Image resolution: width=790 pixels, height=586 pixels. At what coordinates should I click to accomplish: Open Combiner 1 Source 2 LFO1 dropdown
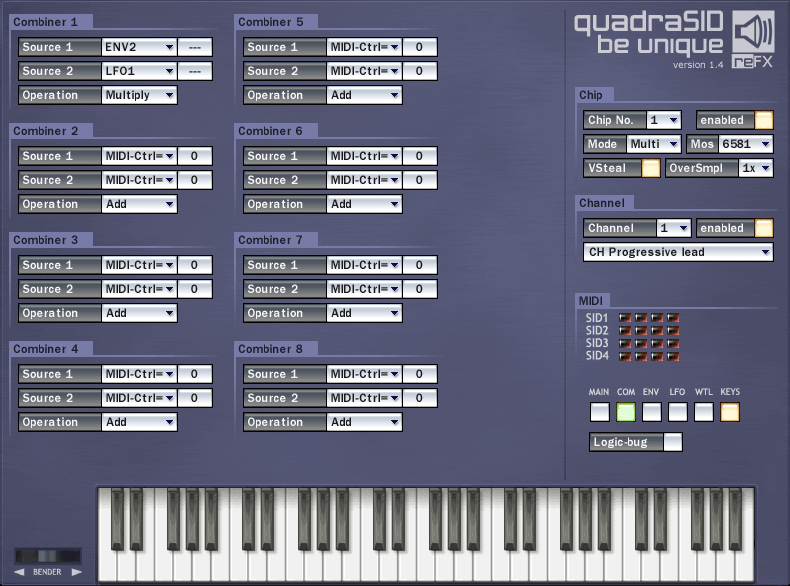[139, 71]
